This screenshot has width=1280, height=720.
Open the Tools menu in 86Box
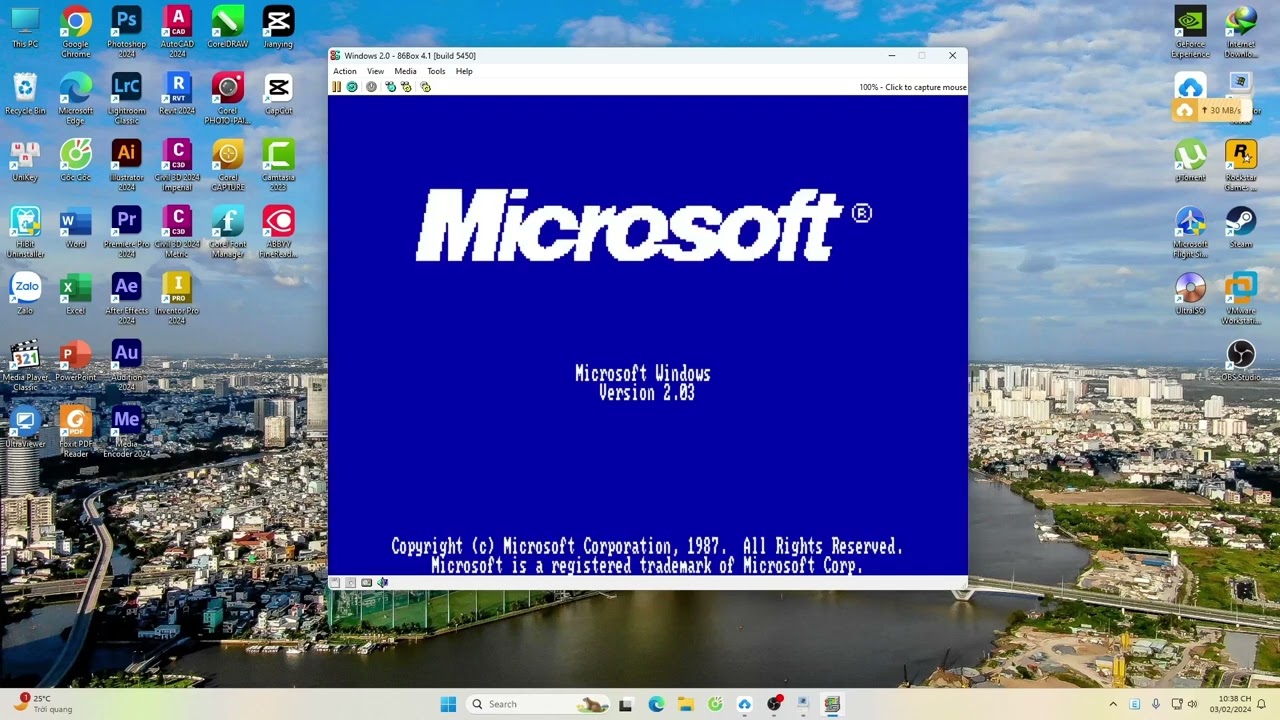[436, 71]
